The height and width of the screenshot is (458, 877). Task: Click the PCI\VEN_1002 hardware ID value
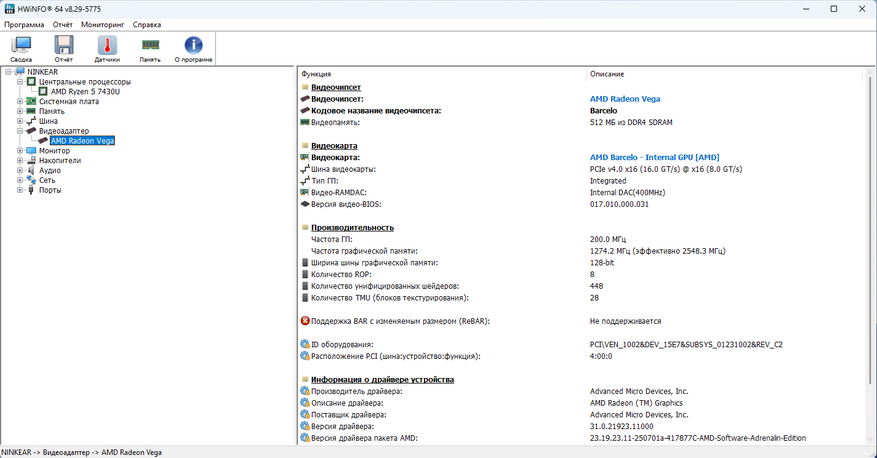[686, 344]
